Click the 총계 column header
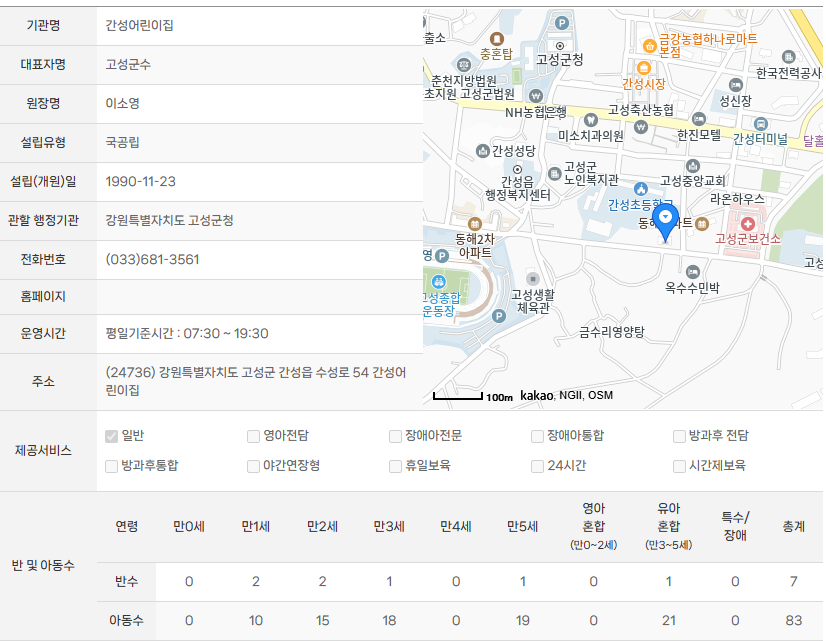The image size is (826, 641). (793, 526)
